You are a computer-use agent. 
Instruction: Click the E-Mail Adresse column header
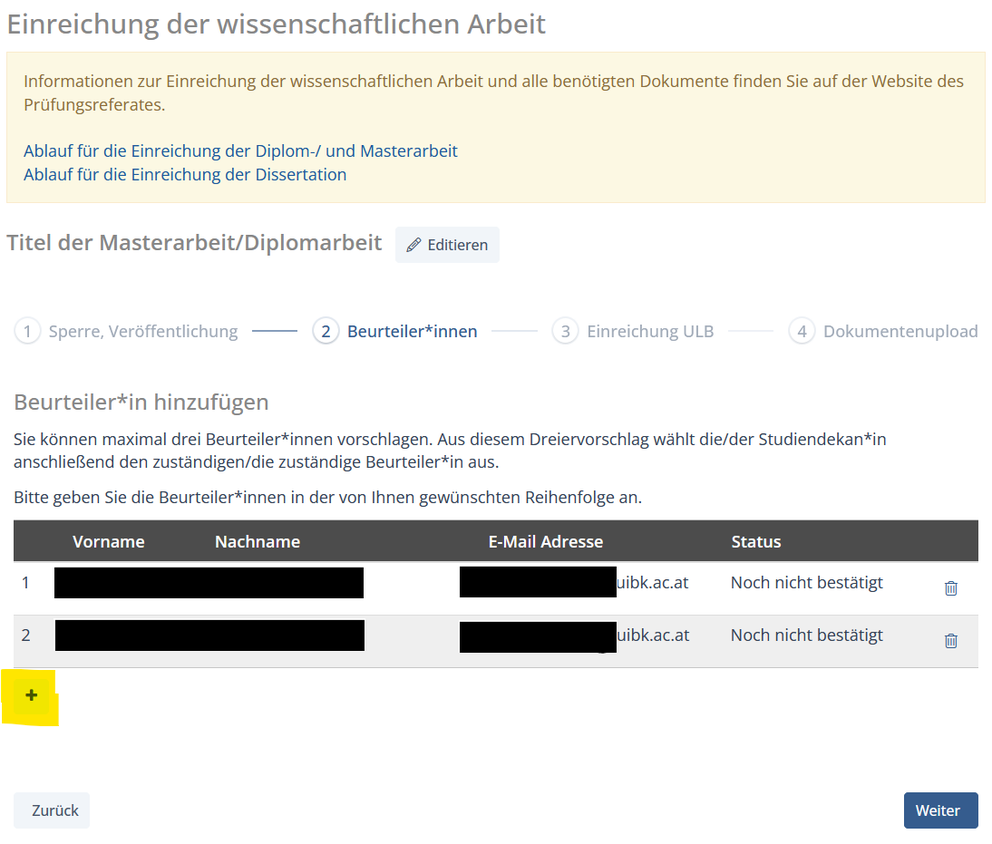click(x=545, y=541)
